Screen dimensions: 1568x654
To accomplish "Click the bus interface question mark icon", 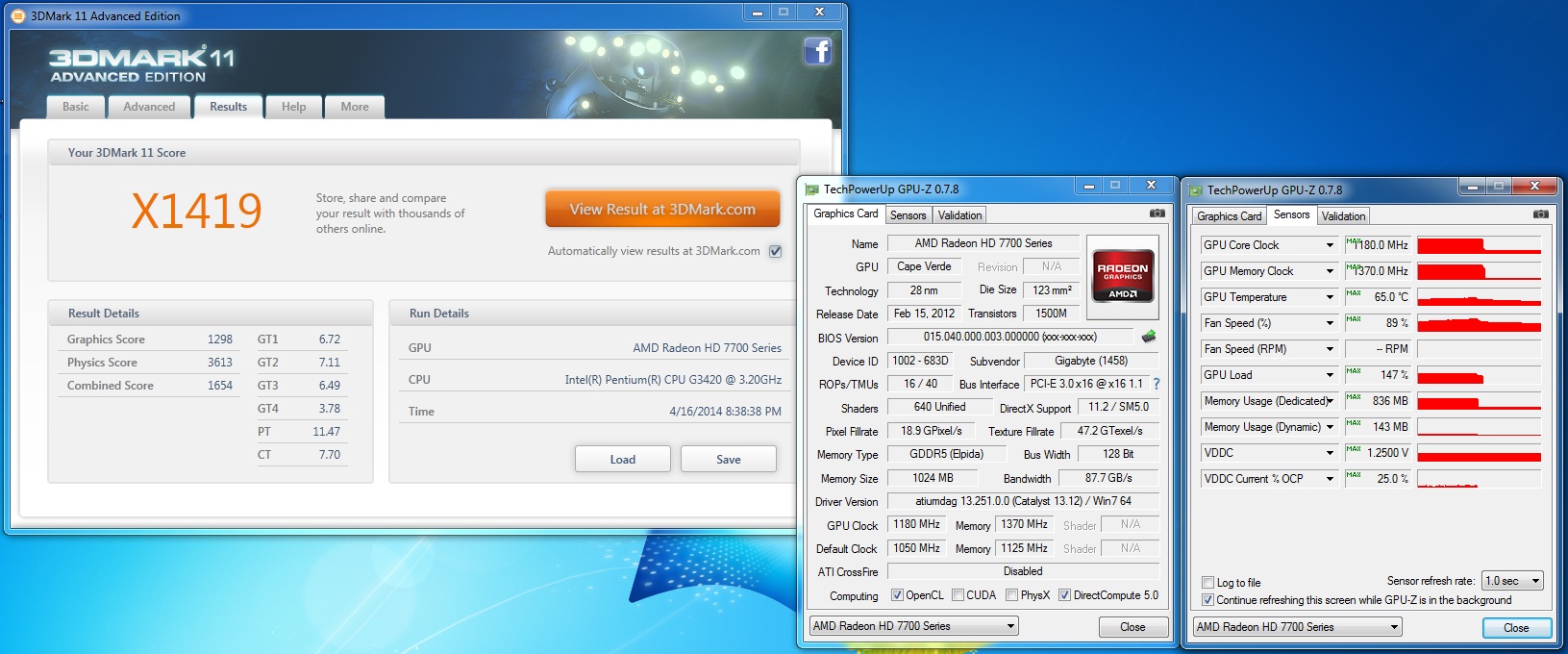I will pyautogui.click(x=1157, y=384).
